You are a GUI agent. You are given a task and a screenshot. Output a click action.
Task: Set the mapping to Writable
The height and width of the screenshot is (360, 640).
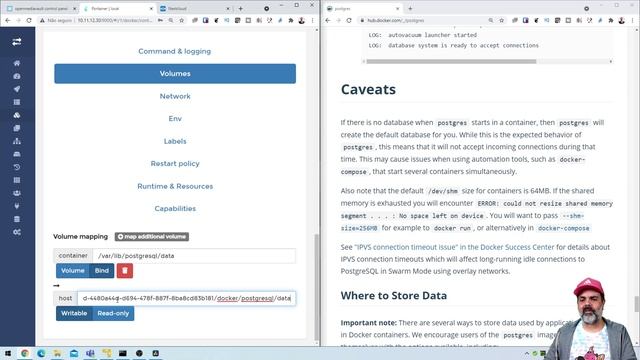tap(74, 313)
